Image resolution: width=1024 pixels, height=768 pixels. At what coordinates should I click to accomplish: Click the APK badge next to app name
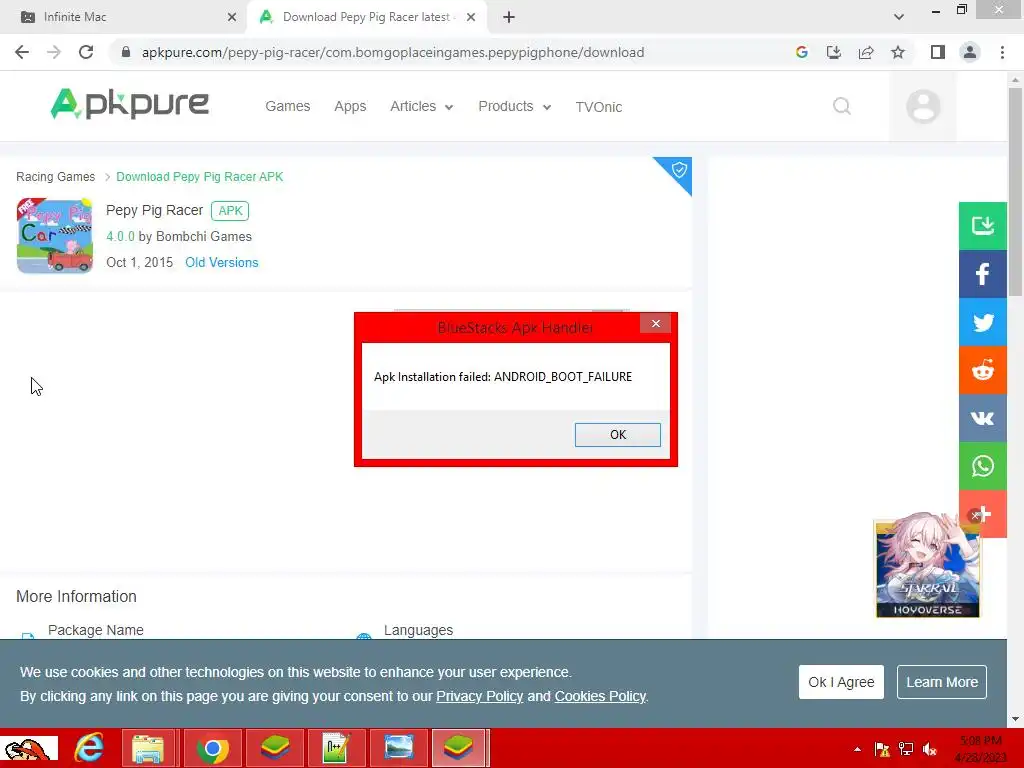(230, 211)
